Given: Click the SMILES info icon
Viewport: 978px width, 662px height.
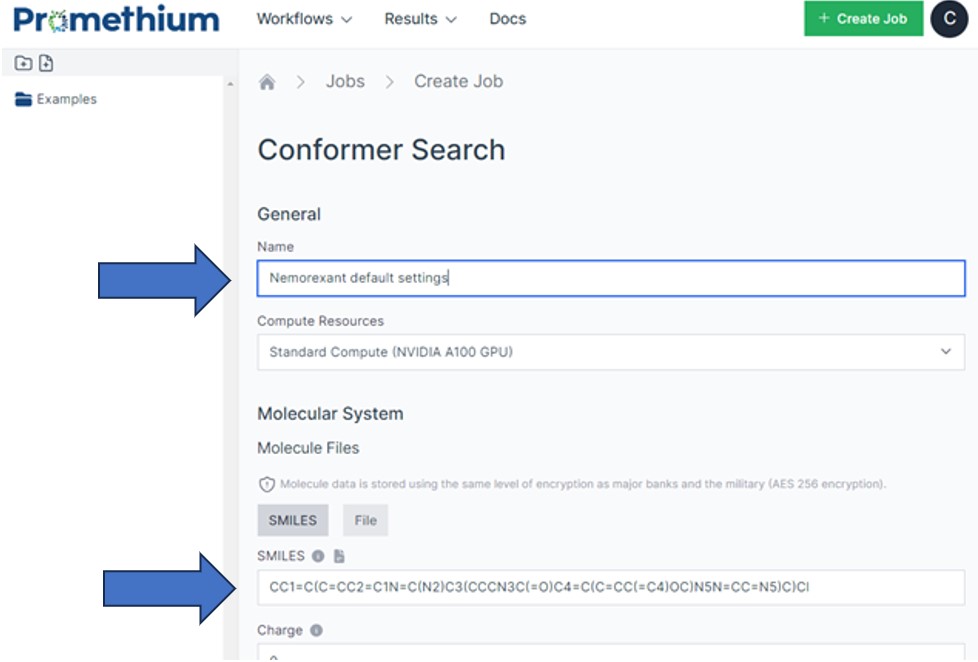Looking at the screenshot, I should pos(318,556).
